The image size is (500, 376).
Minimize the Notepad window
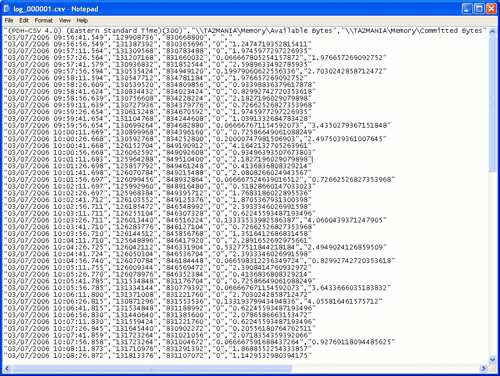tap(467, 9)
